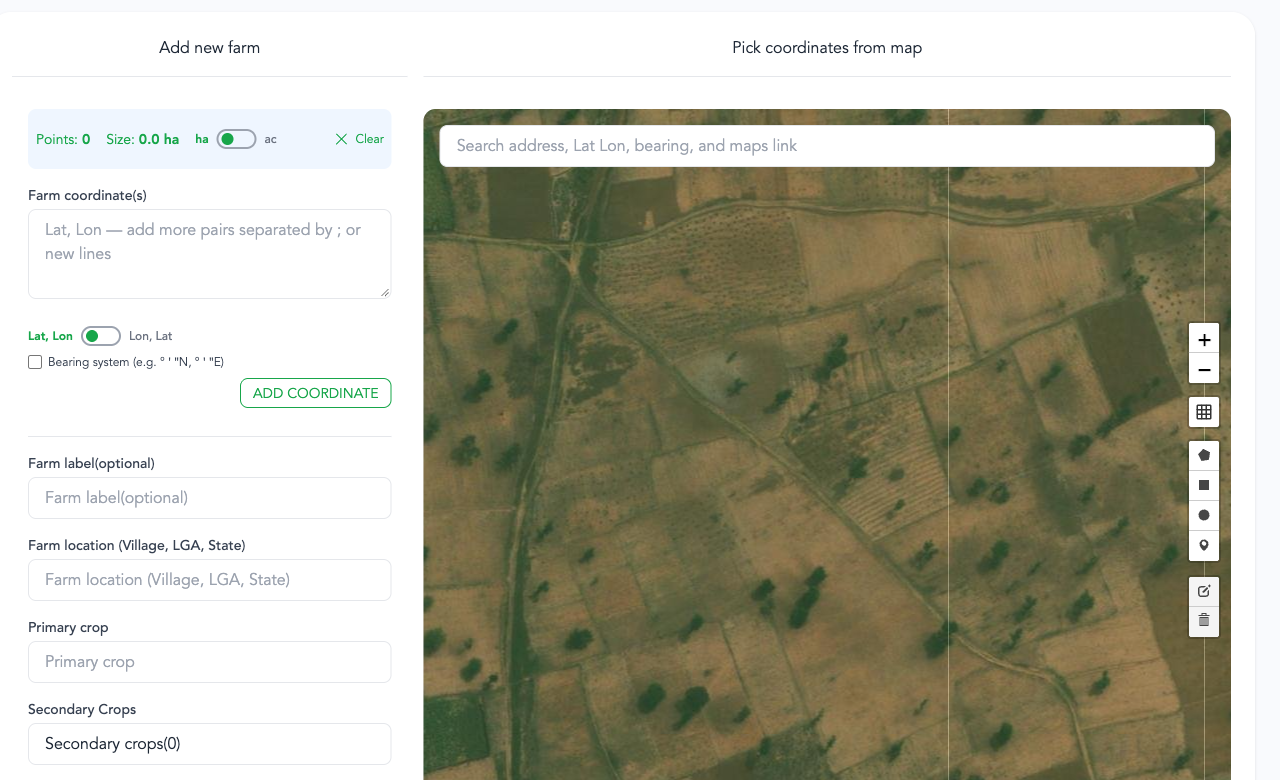
Task: Select the marker pin tool
Action: click(1204, 546)
